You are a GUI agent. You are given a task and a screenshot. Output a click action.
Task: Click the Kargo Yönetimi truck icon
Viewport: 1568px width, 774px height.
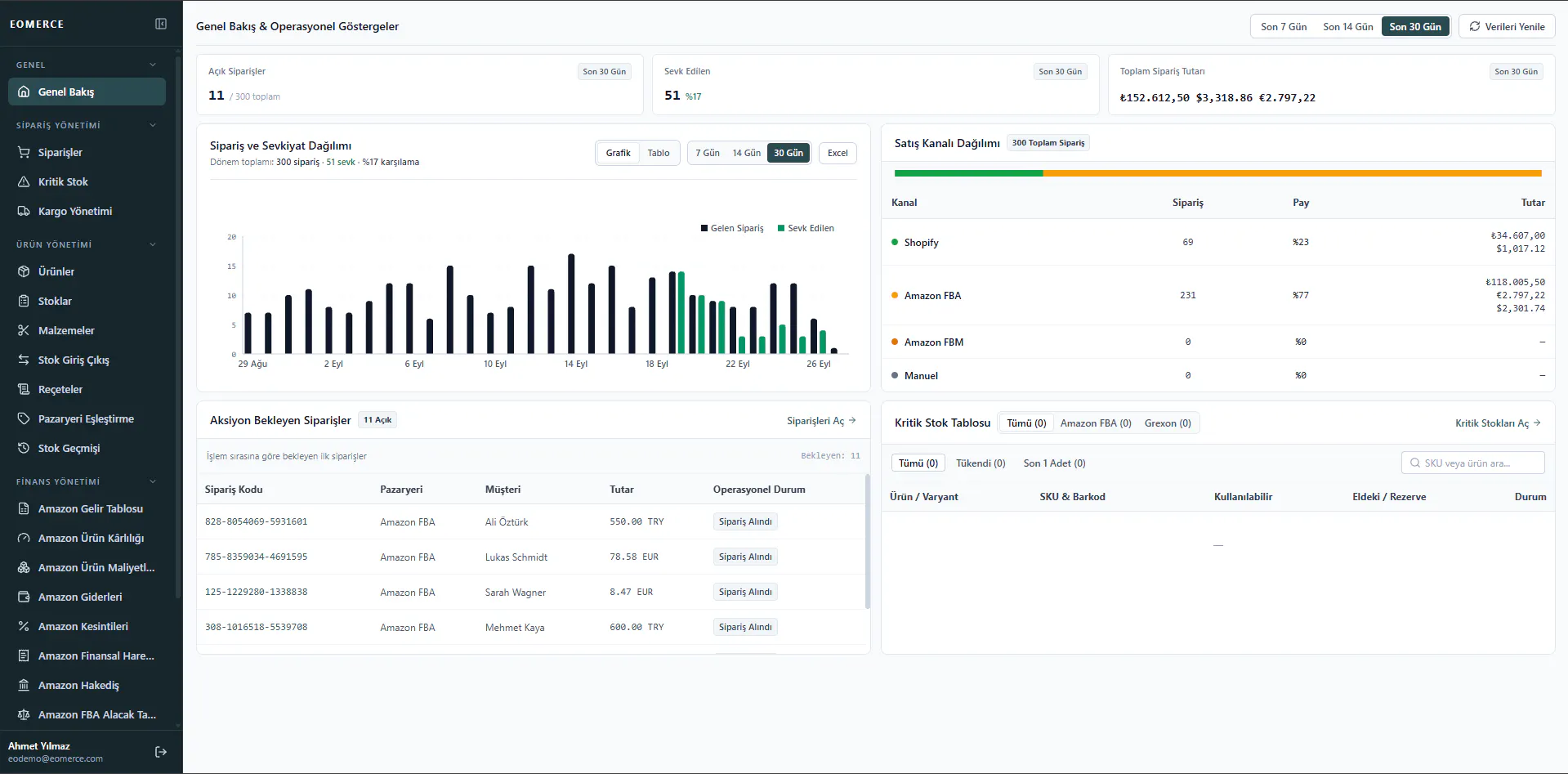24,211
